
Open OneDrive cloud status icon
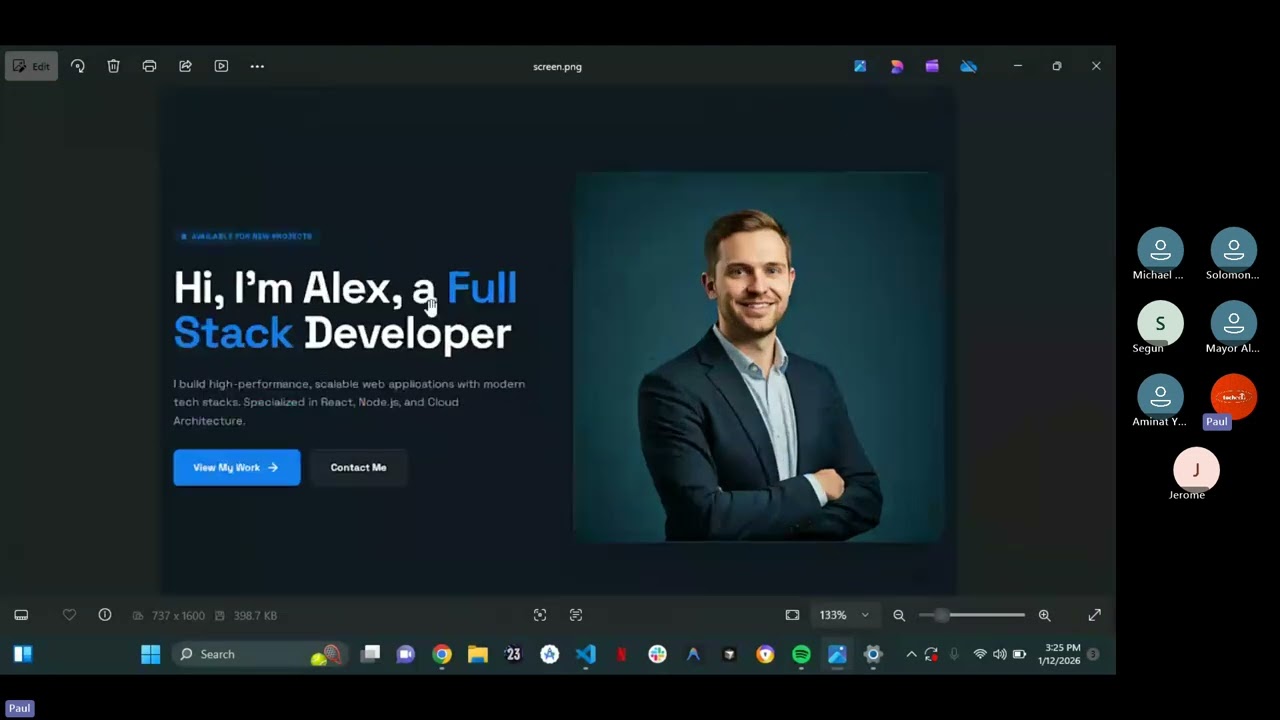click(x=968, y=66)
